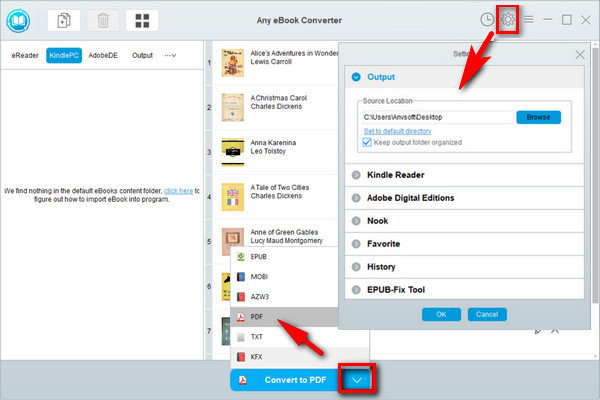Switch to grid view icon
Viewport: 600px width, 400px height.
point(142,20)
